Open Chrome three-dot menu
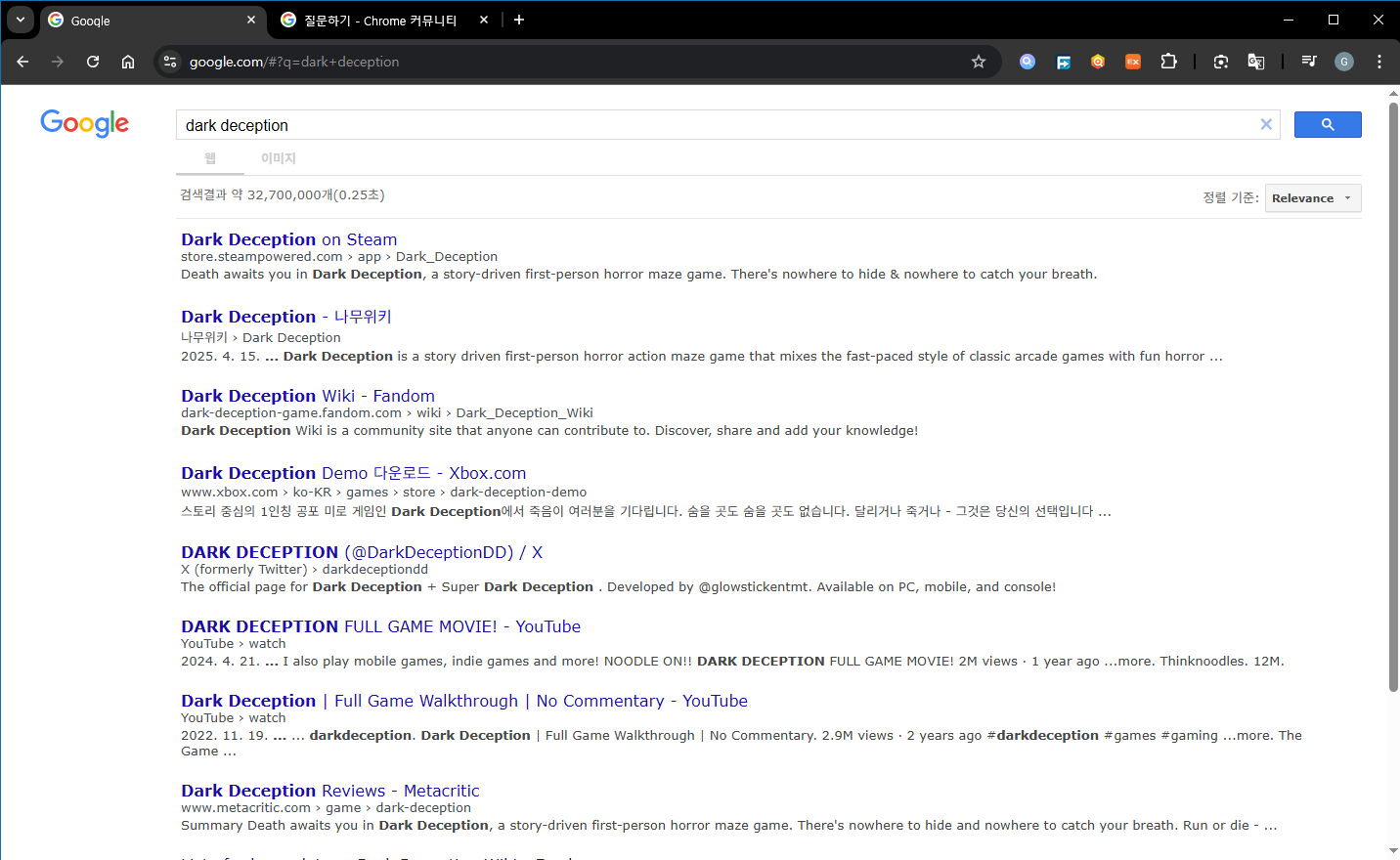1400x860 pixels. click(x=1379, y=62)
